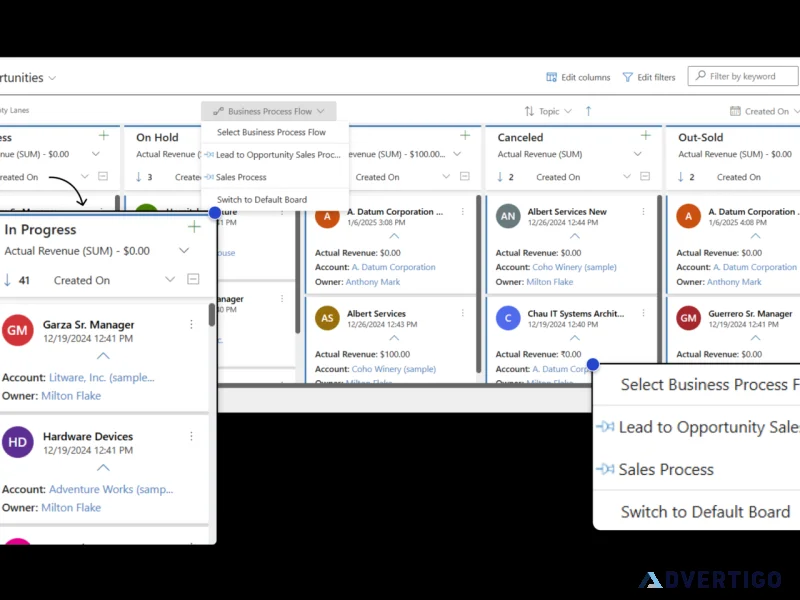Click plus icon in enlarged In Progress panel
Screen dimensions: 800x600
pyautogui.click(x=194, y=227)
